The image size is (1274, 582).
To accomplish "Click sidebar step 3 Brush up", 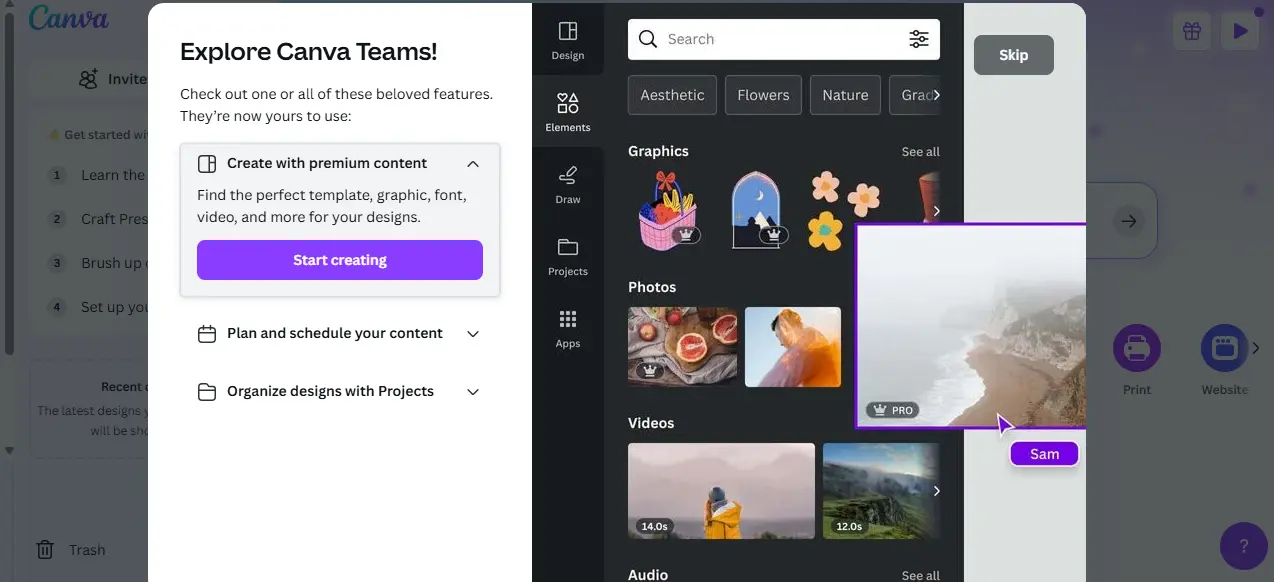I will 100,263.
